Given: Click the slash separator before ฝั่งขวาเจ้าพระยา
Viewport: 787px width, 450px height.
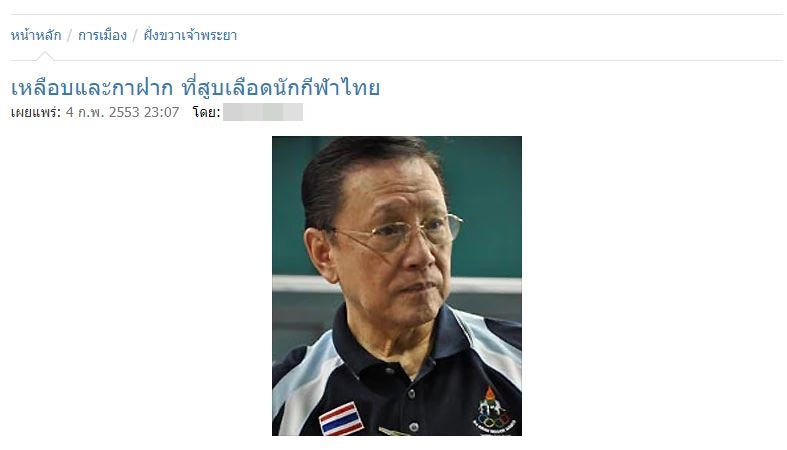Looking at the screenshot, I should pos(135,36).
